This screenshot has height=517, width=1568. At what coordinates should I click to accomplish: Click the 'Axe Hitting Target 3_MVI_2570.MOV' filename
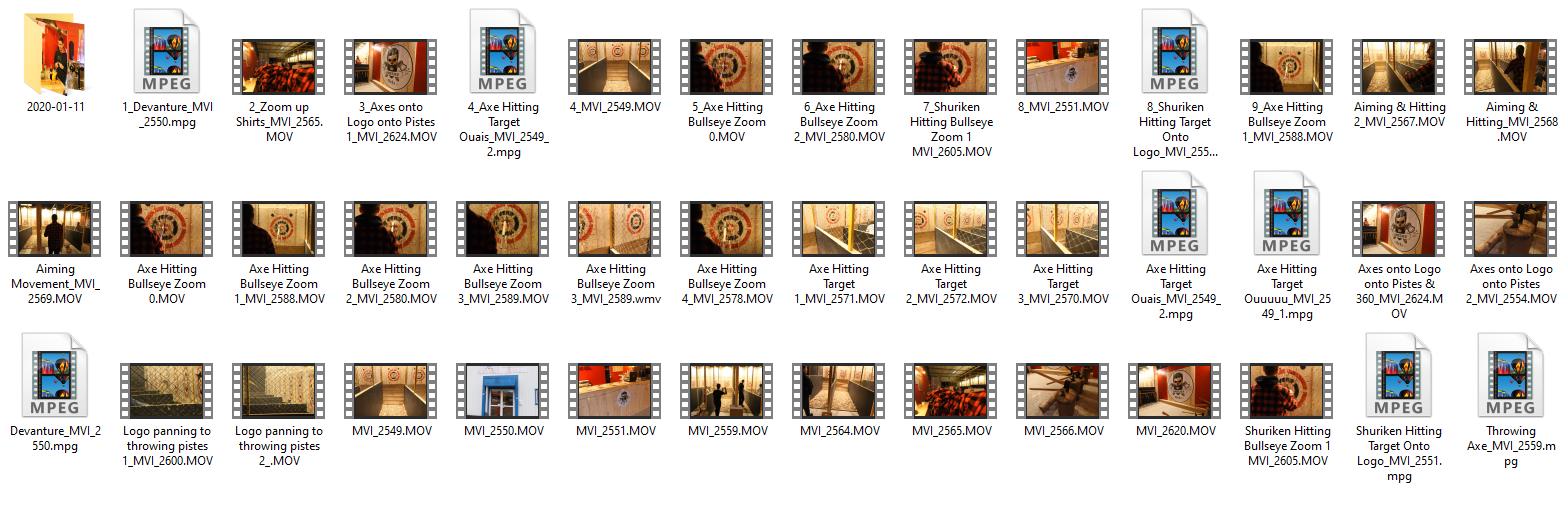(1063, 284)
